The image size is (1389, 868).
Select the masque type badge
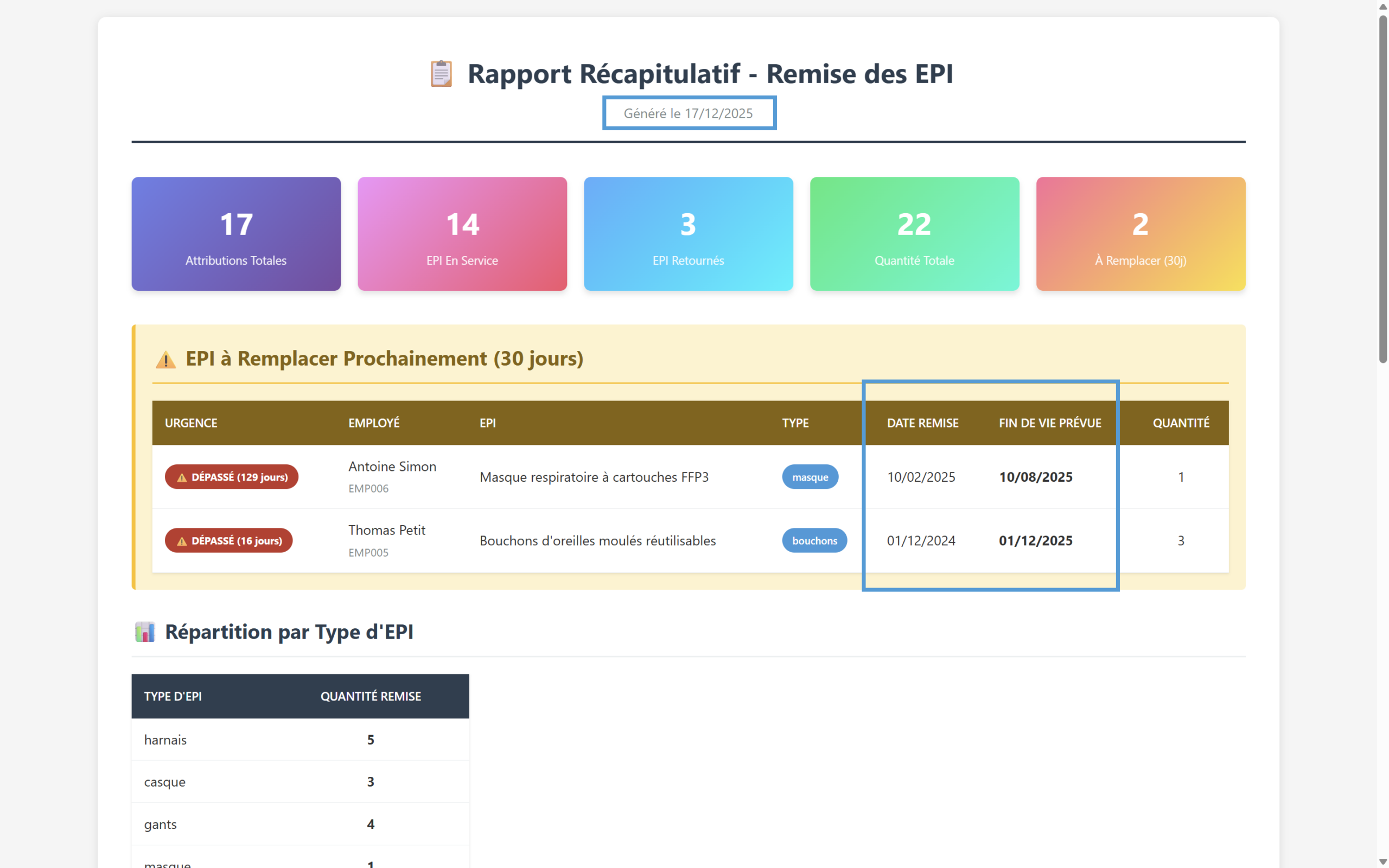point(810,477)
